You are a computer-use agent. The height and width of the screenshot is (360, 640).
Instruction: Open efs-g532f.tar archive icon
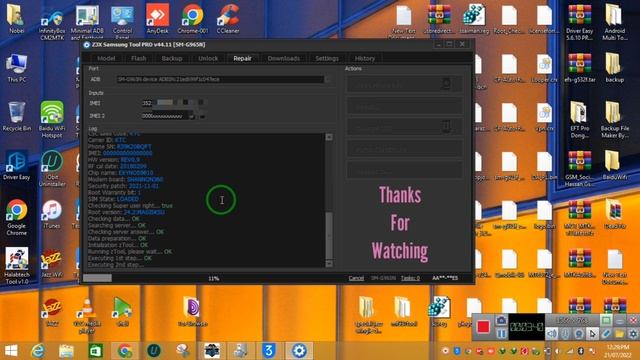click(x=579, y=67)
